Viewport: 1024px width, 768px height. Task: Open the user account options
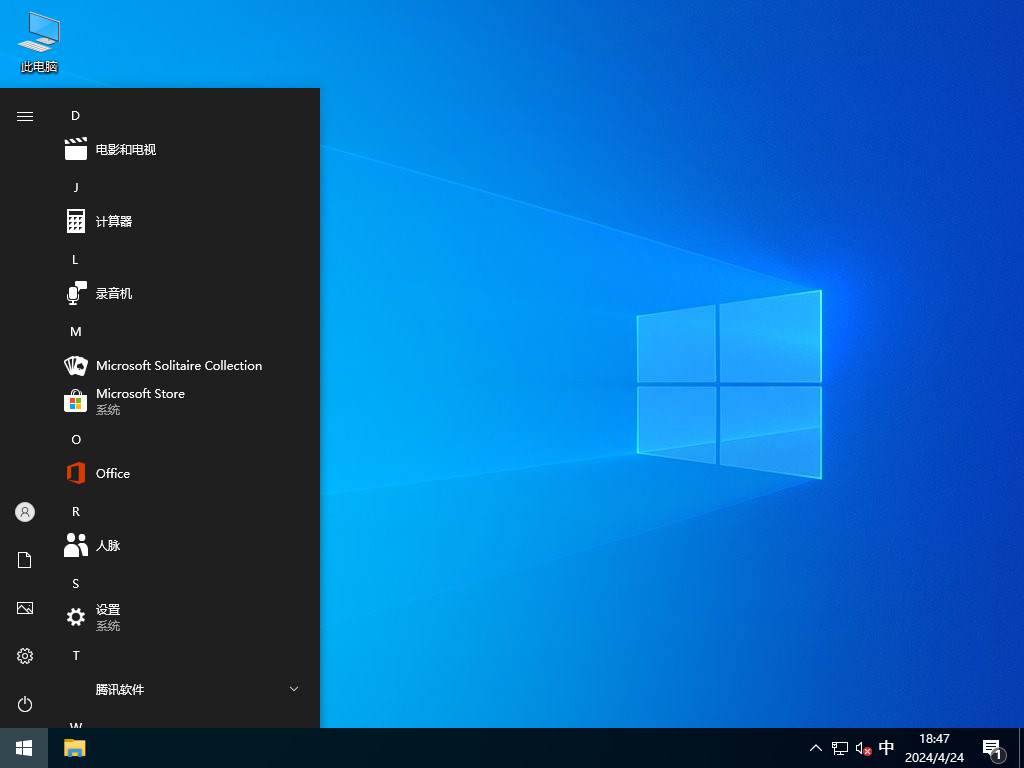(24, 511)
